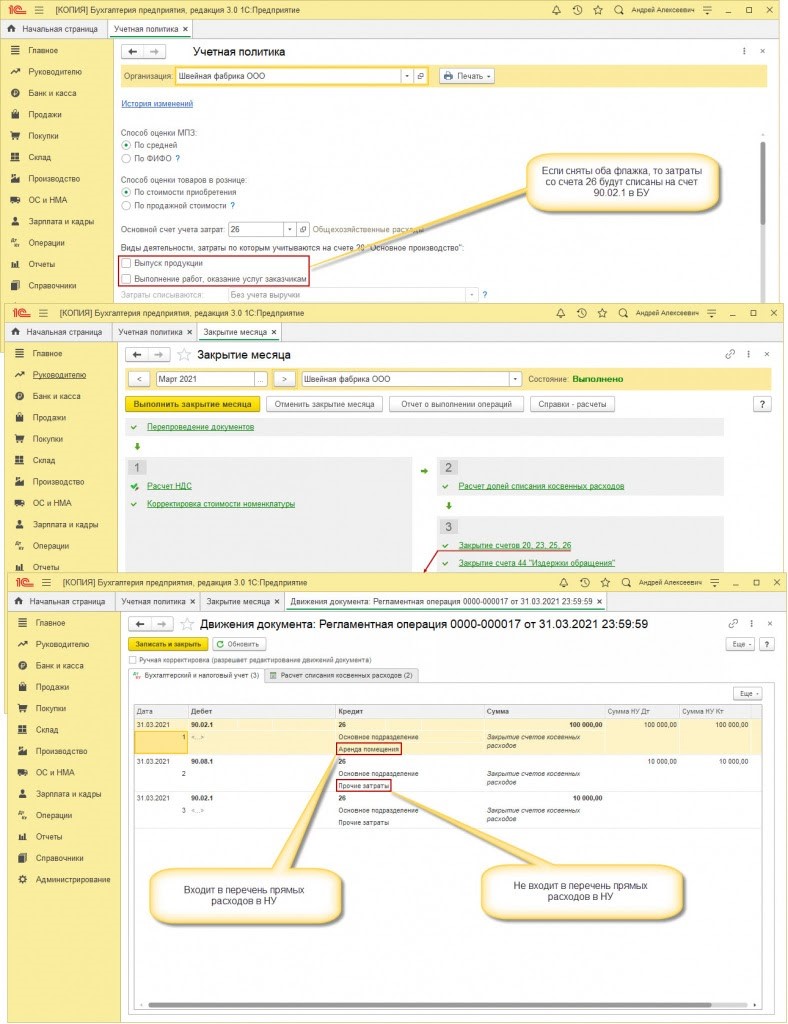The image size is (788, 1024).
Task: Click the Начальная страница home icon in first window
Action: tap(12, 29)
